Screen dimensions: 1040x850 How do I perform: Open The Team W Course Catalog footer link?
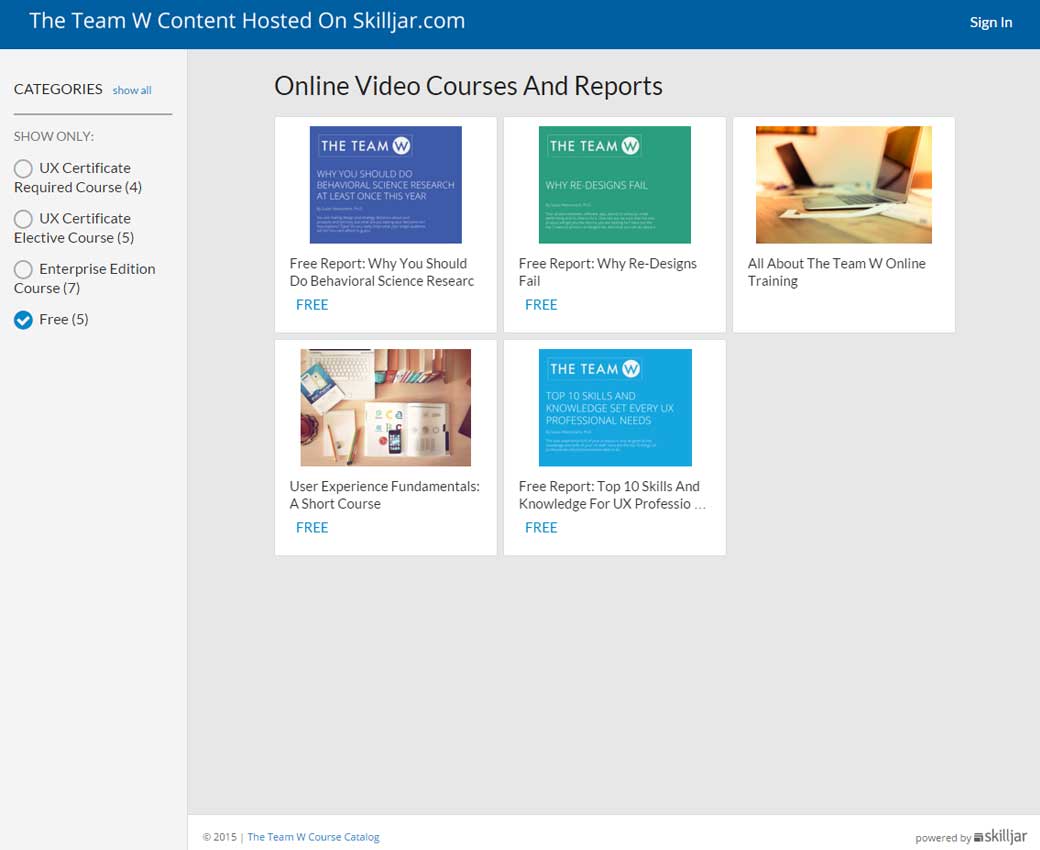pos(313,837)
